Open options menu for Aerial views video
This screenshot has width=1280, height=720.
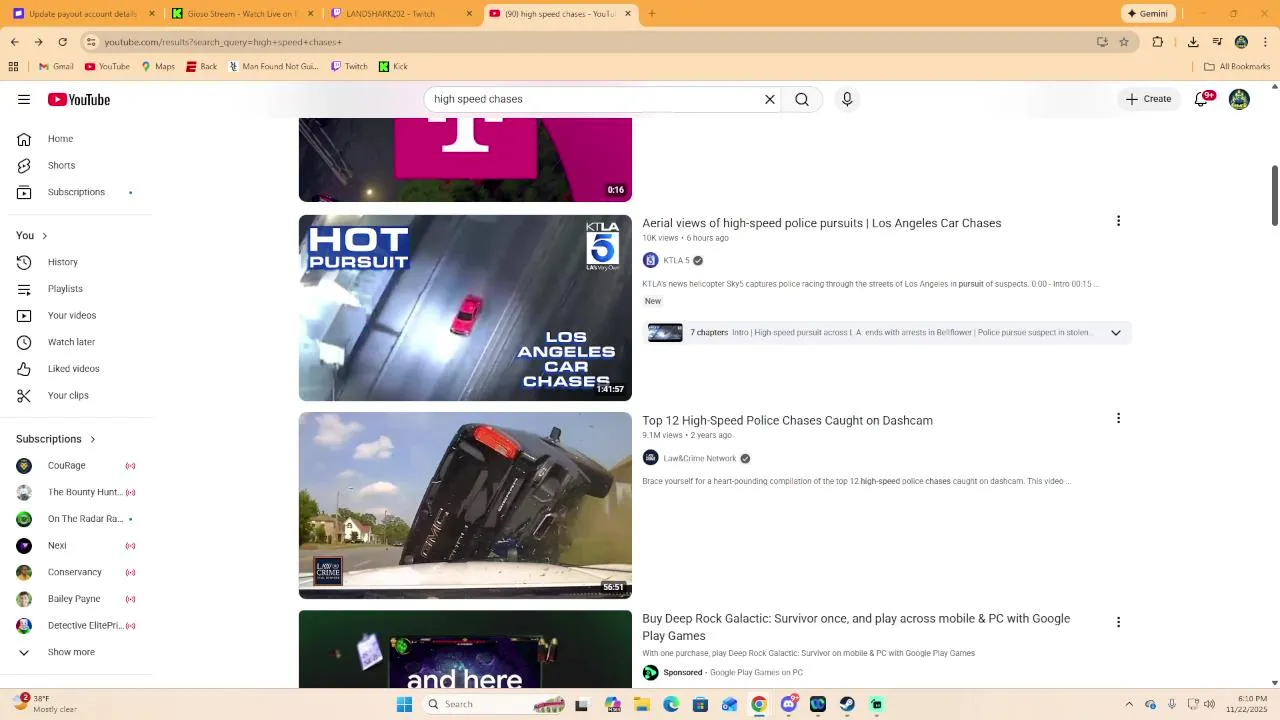(1118, 221)
